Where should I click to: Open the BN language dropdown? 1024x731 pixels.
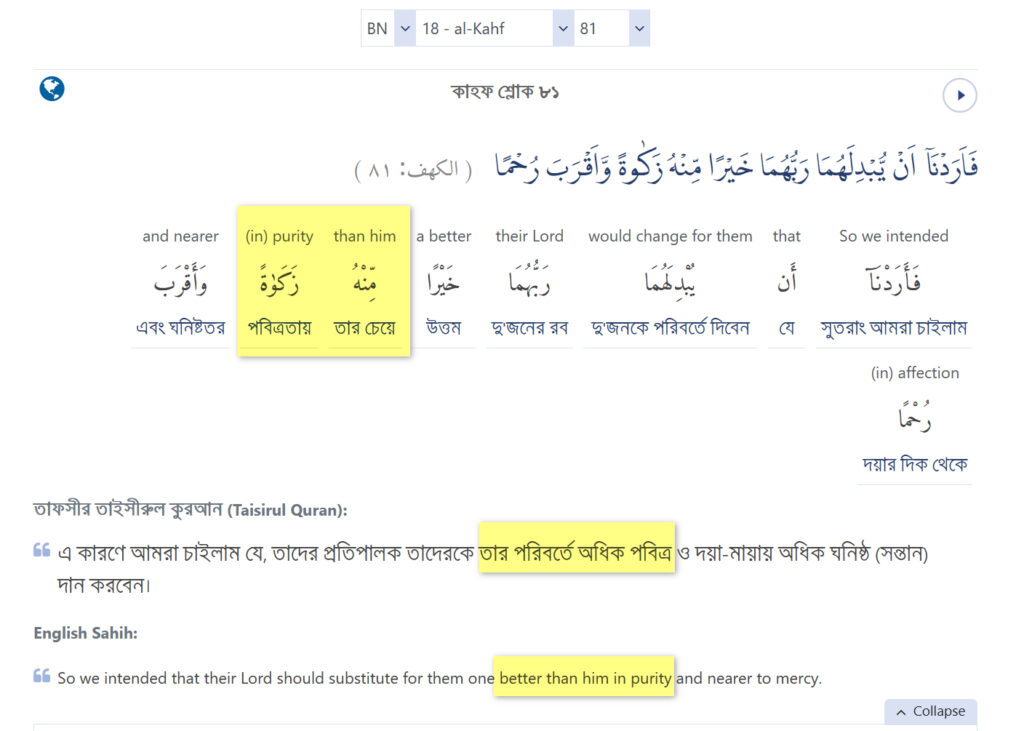point(388,29)
